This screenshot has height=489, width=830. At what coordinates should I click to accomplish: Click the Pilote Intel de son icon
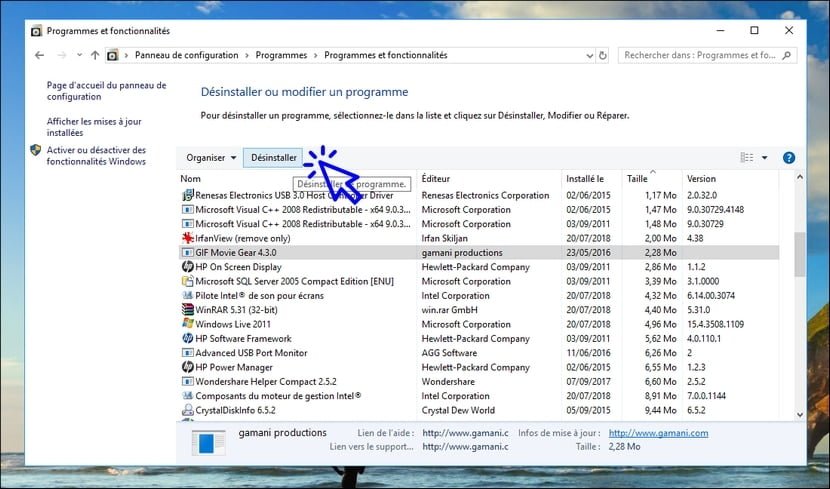tap(187, 295)
